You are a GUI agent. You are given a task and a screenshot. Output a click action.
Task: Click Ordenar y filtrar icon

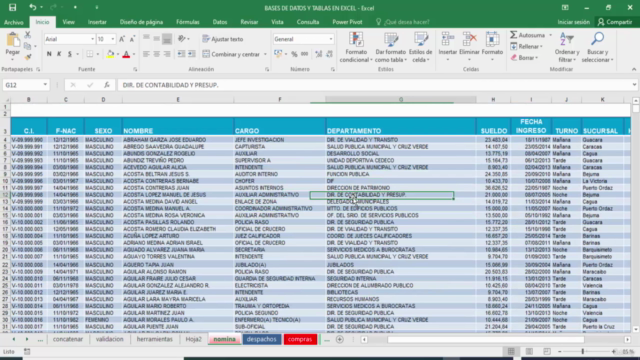(x=567, y=40)
